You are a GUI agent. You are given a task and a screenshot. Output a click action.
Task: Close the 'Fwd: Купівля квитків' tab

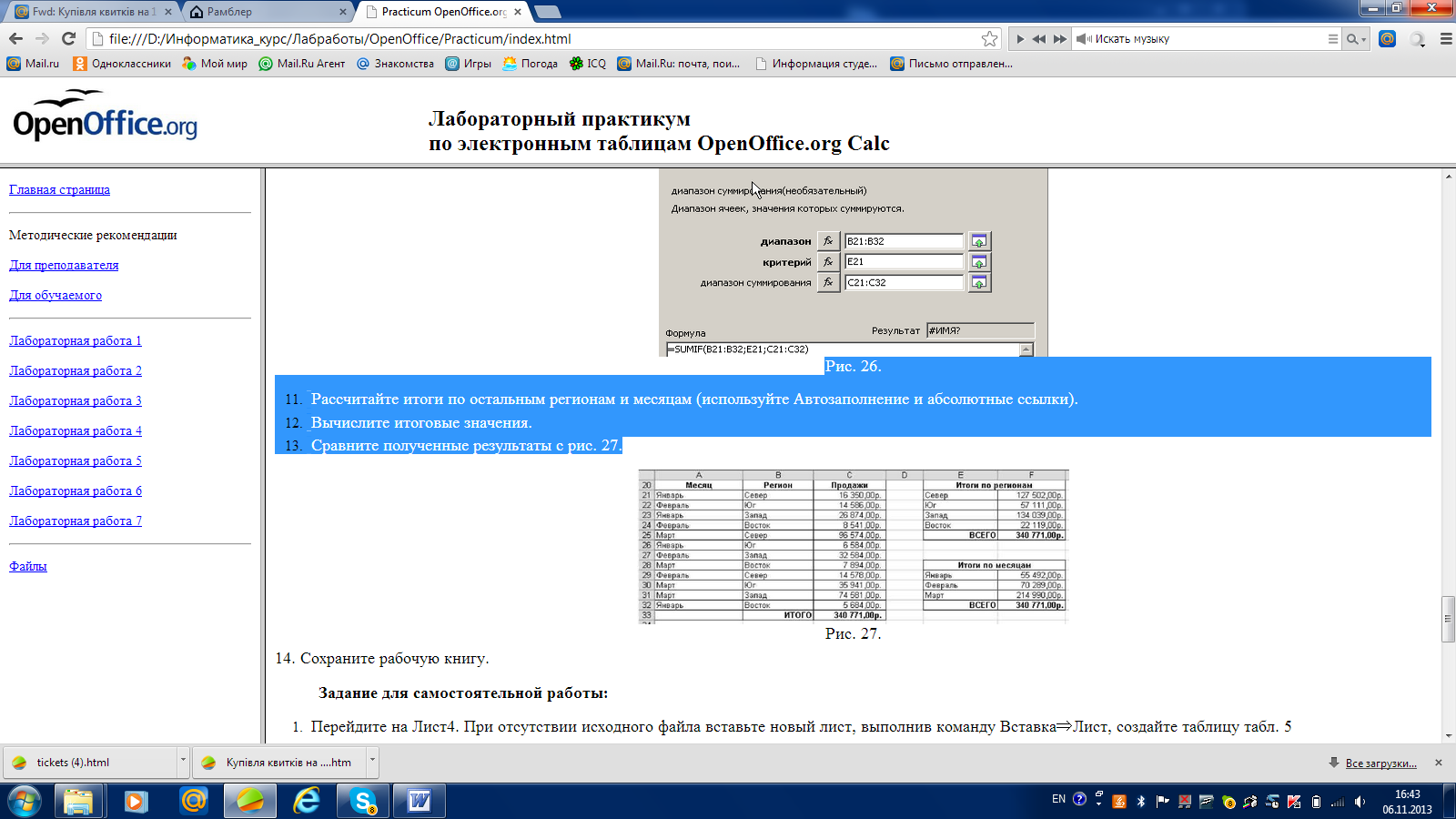pos(168,12)
